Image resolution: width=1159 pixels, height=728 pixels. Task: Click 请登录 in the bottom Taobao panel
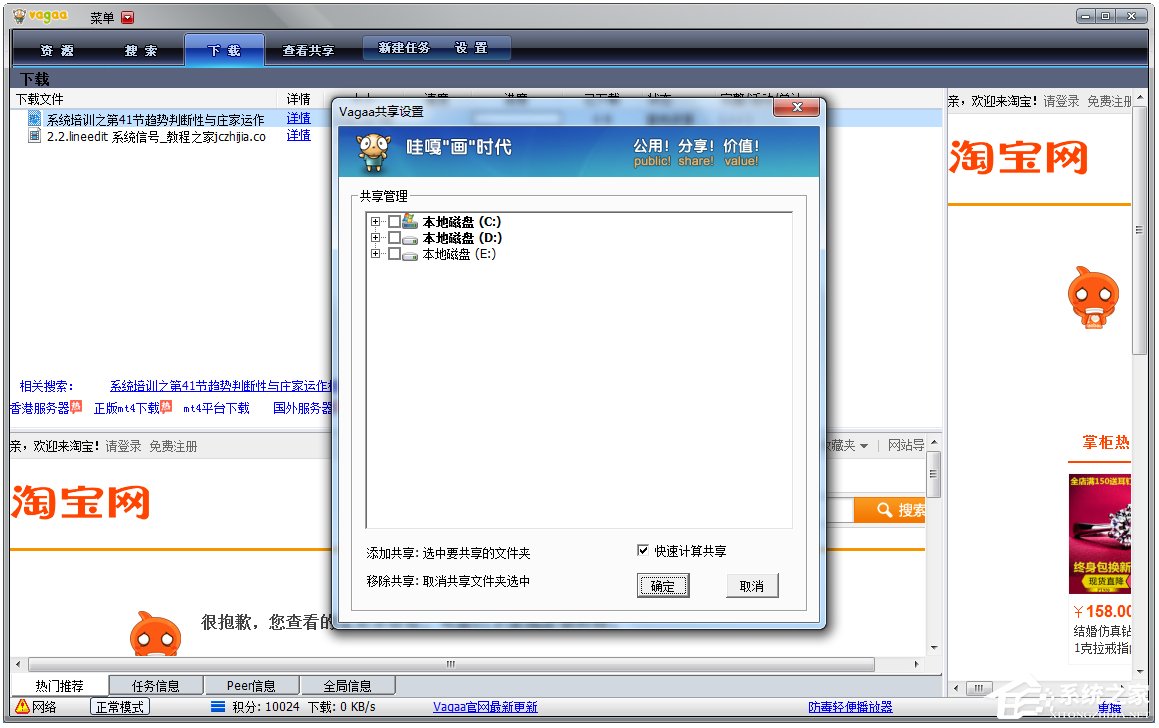click(x=123, y=446)
